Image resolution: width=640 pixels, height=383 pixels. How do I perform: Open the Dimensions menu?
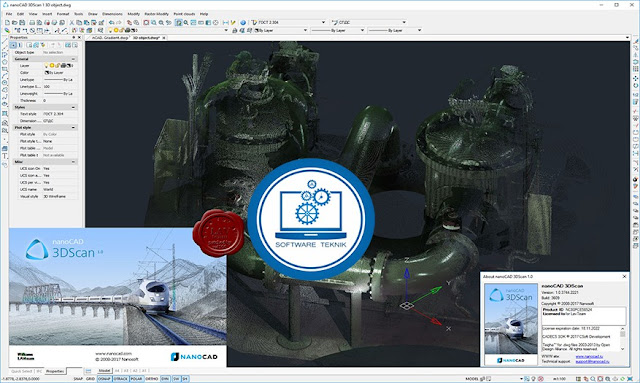tap(112, 14)
